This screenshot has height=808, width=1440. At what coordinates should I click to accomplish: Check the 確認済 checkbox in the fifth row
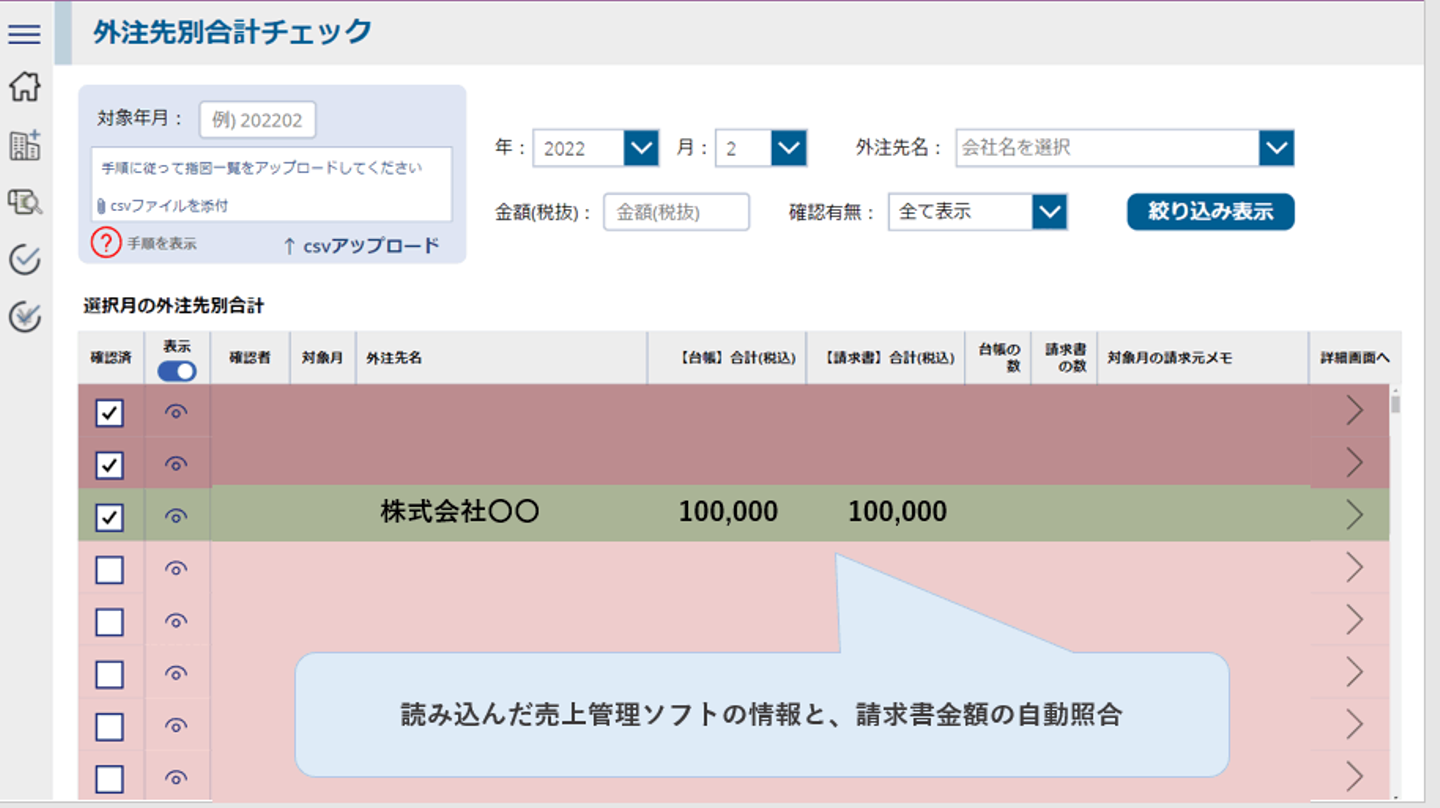109,622
